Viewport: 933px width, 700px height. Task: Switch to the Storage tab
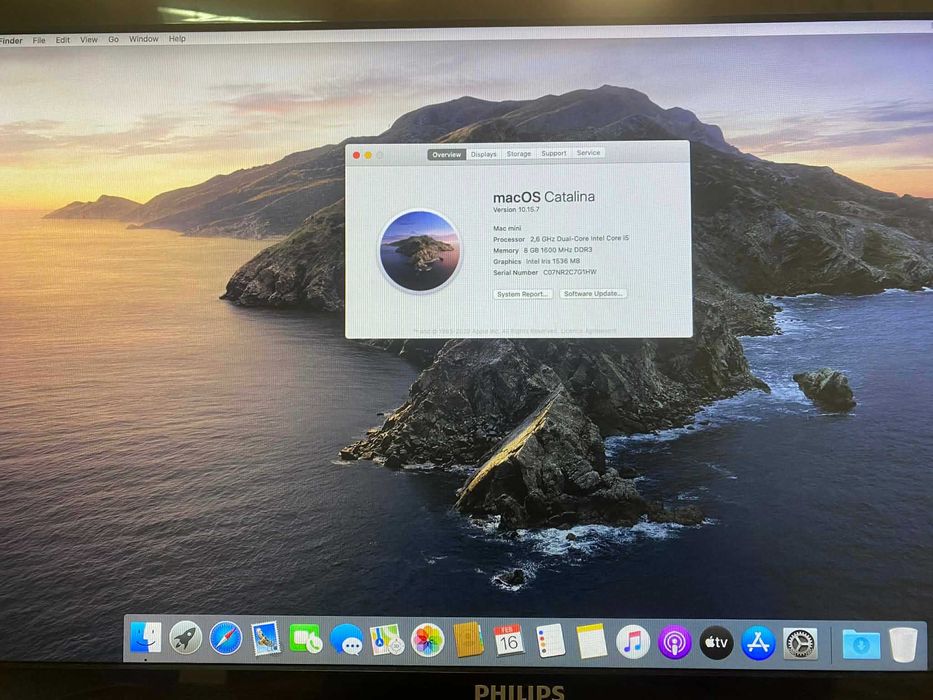[x=518, y=154]
